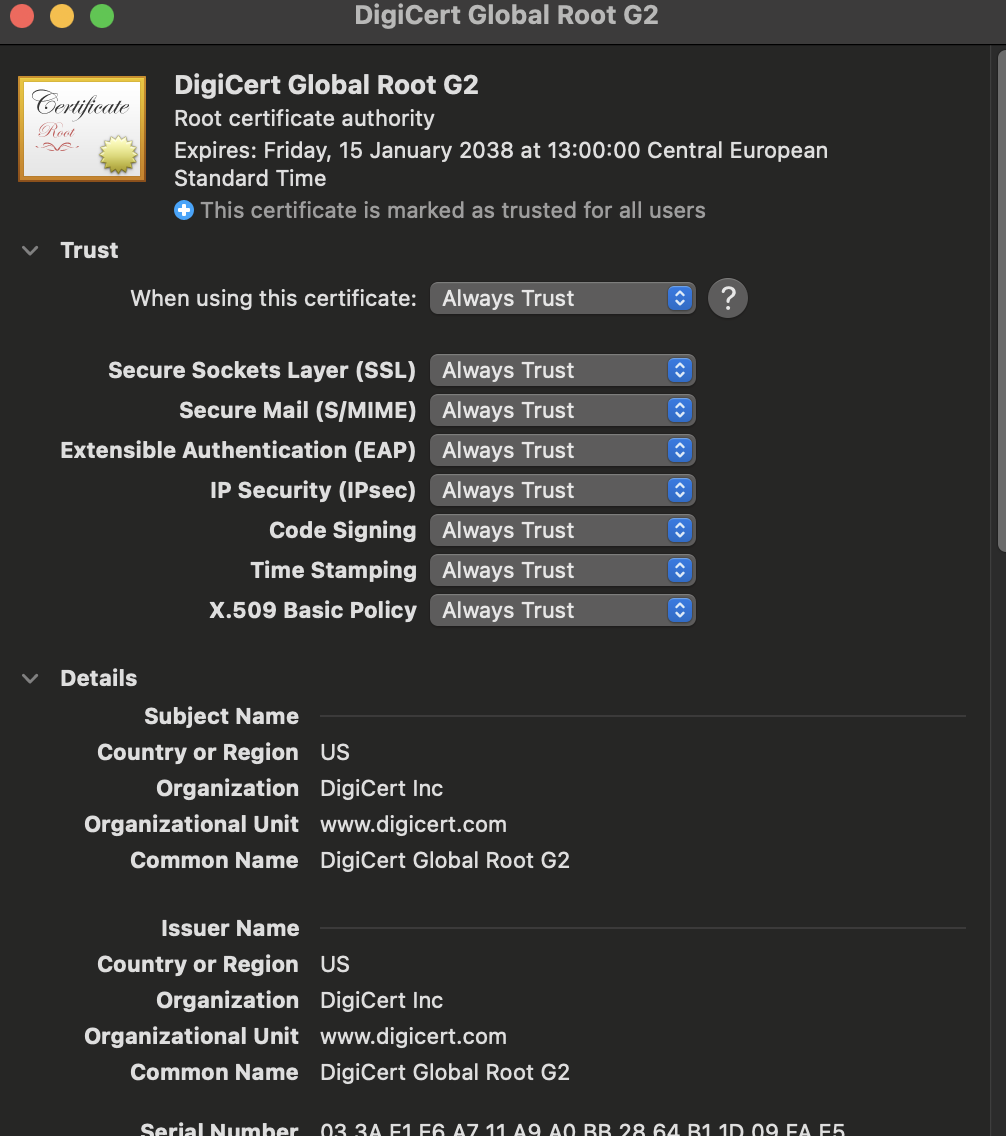
Task: Open the Time Stamping trust dropdown
Action: 562,570
